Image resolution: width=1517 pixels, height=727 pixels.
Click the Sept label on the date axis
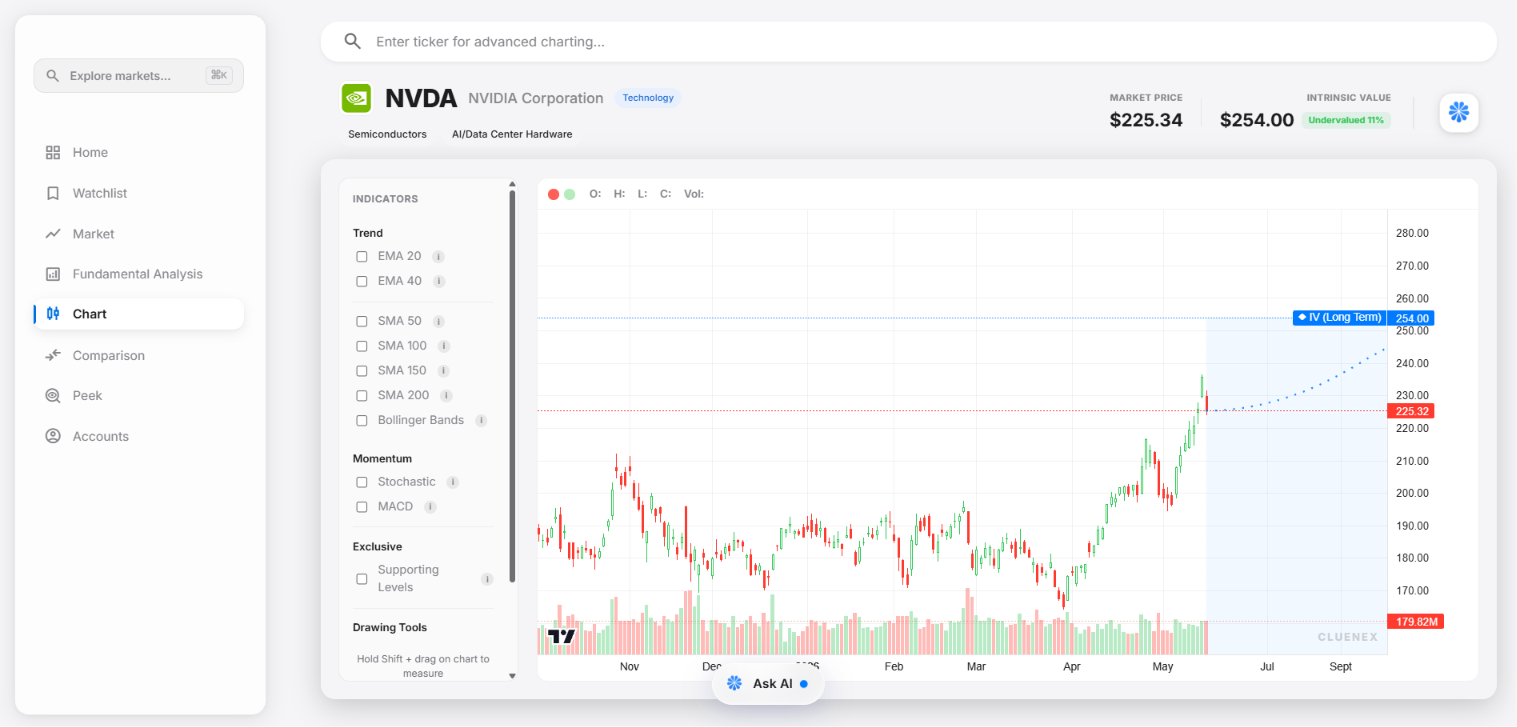click(1341, 667)
